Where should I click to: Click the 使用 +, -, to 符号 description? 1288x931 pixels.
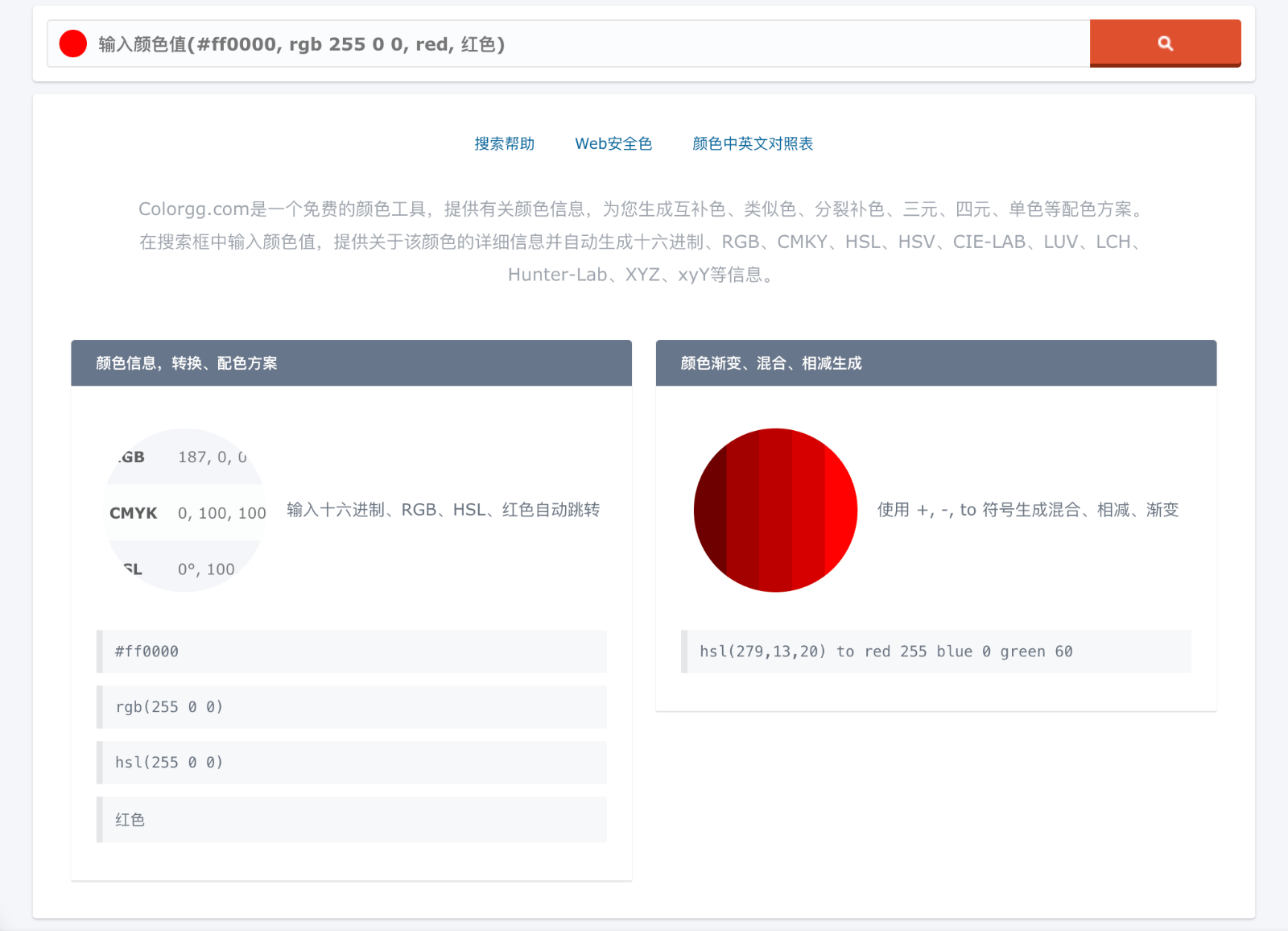coord(1027,510)
